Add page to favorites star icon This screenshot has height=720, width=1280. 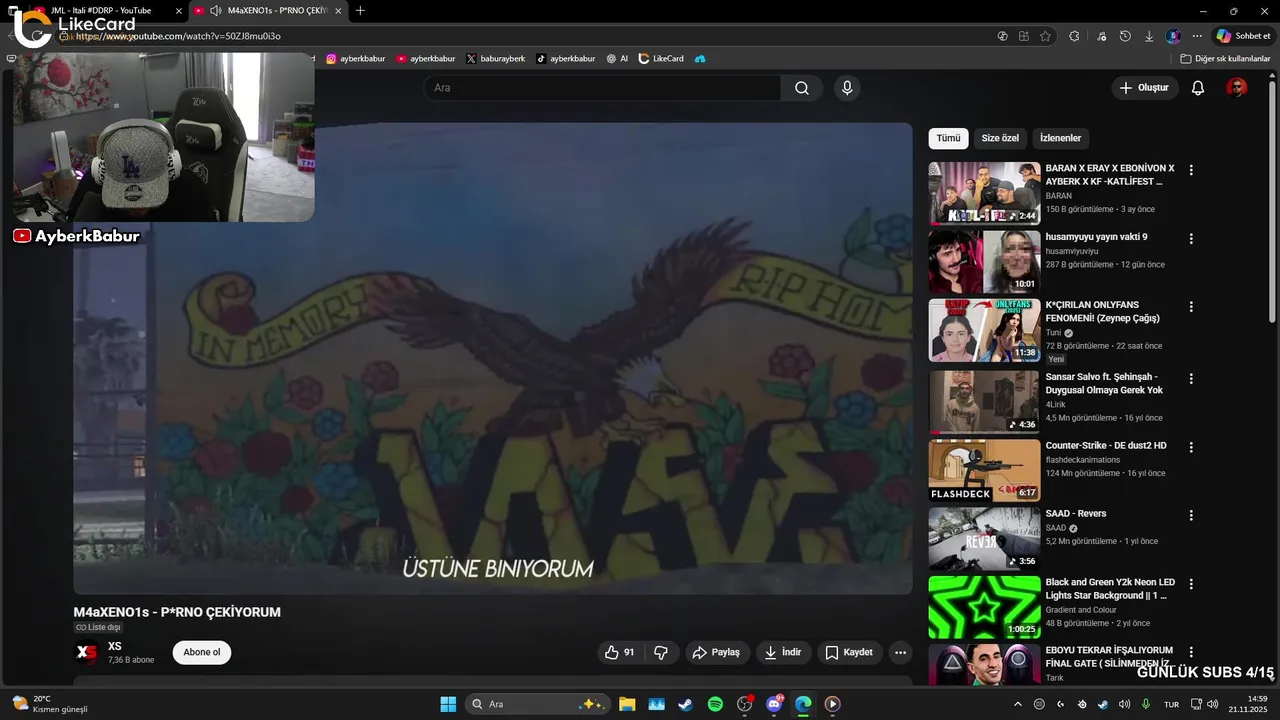(x=1045, y=36)
